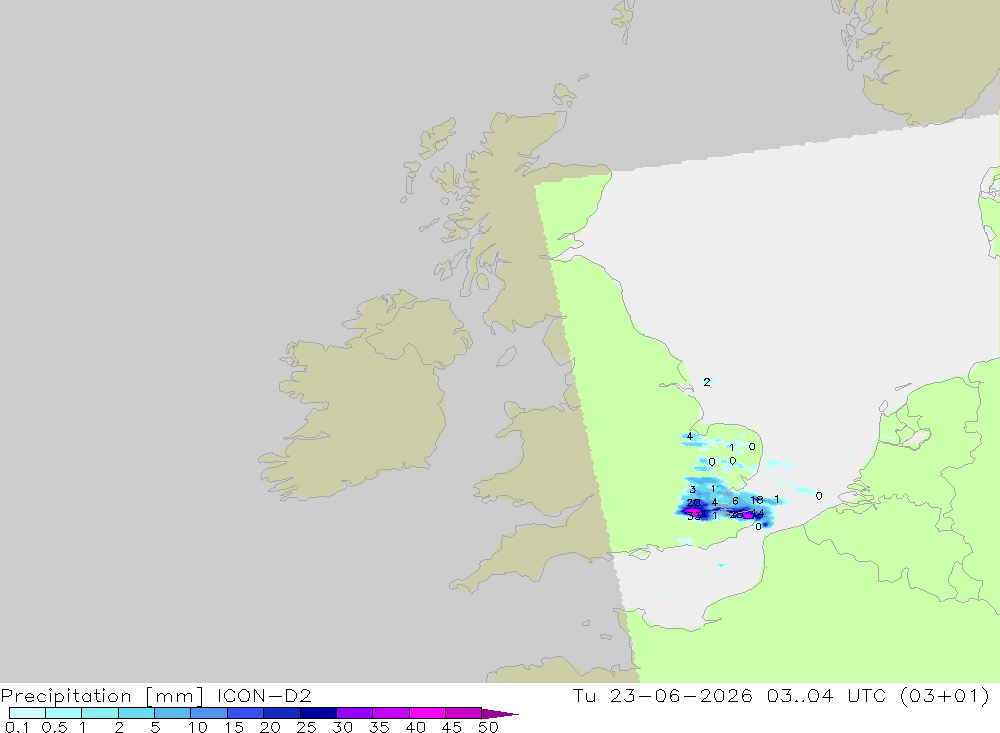Click precipitation value '20' on the map
The height and width of the screenshot is (733, 1000).
pyautogui.click(x=693, y=503)
